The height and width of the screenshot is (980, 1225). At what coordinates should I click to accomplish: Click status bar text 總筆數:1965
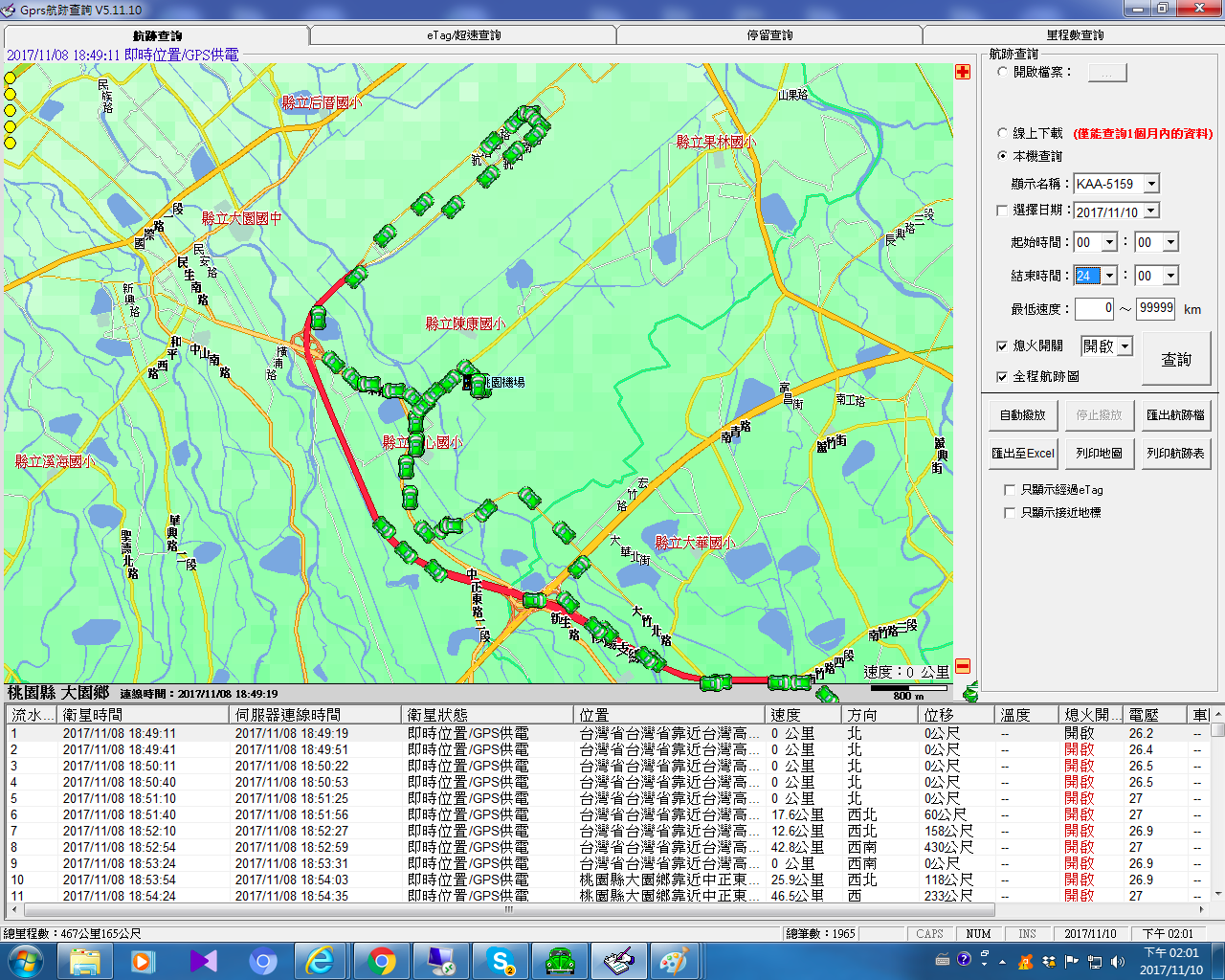coord(820,934)
